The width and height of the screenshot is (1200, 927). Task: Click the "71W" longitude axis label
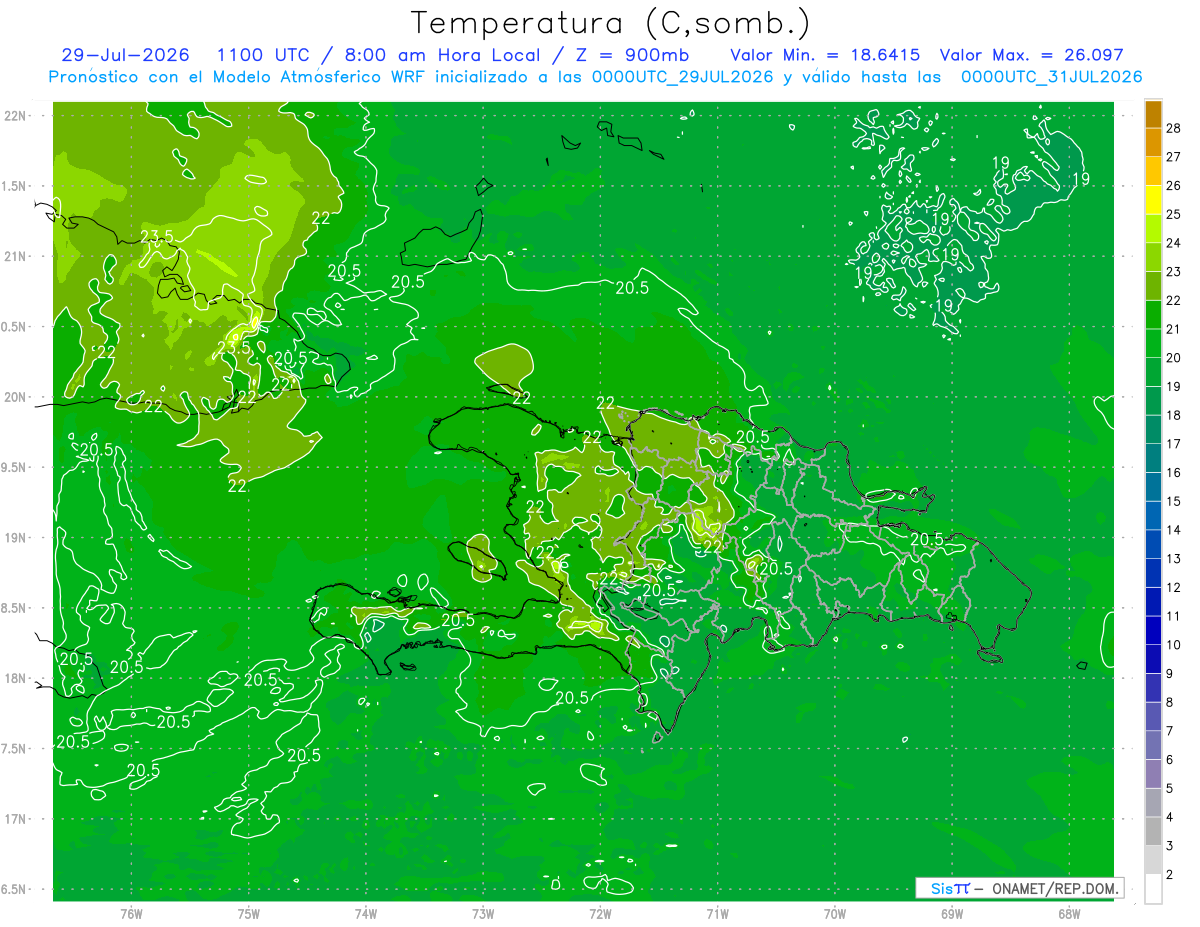coord(717,915)
